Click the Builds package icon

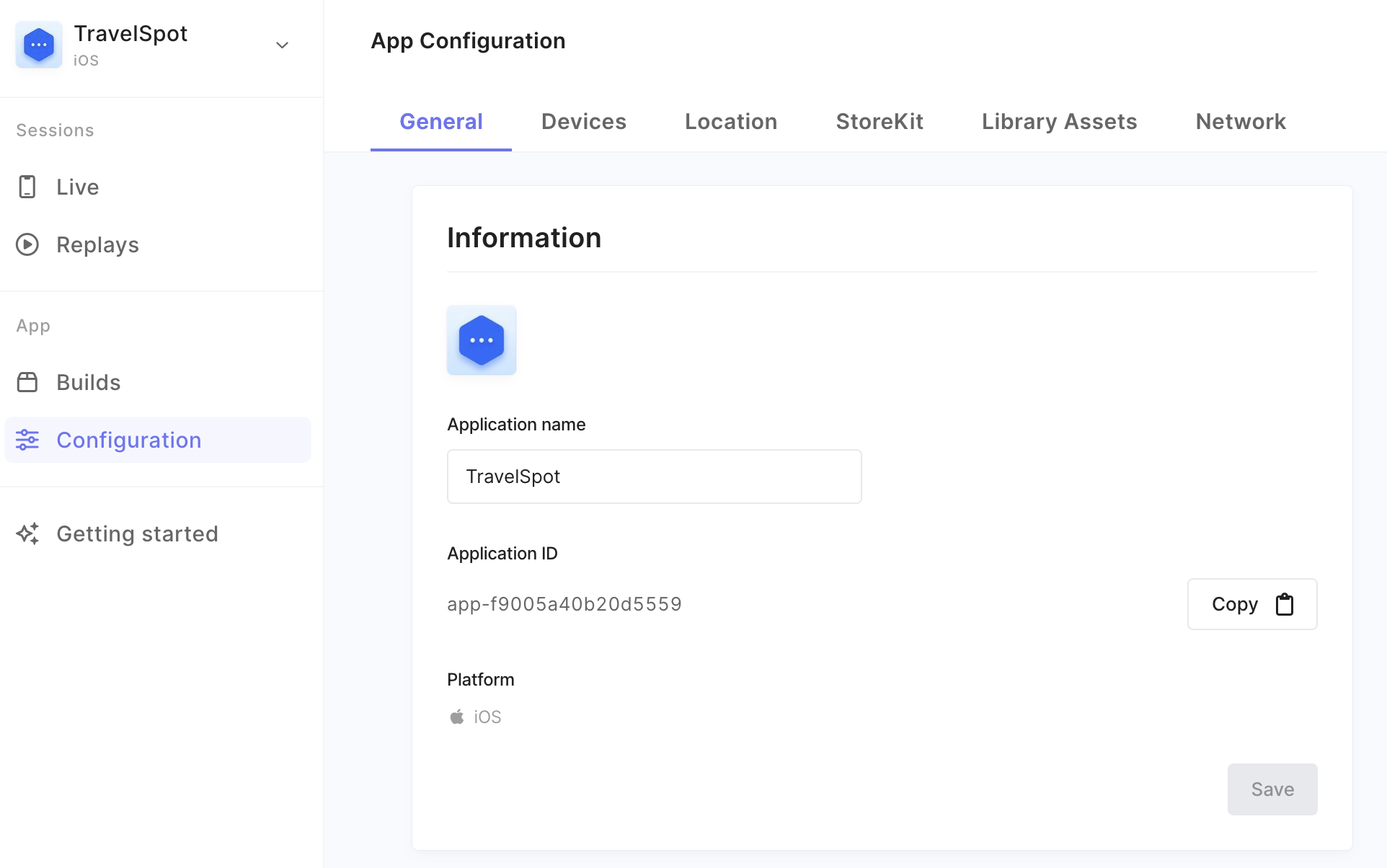pyautogui.click(x=27, y=382)
